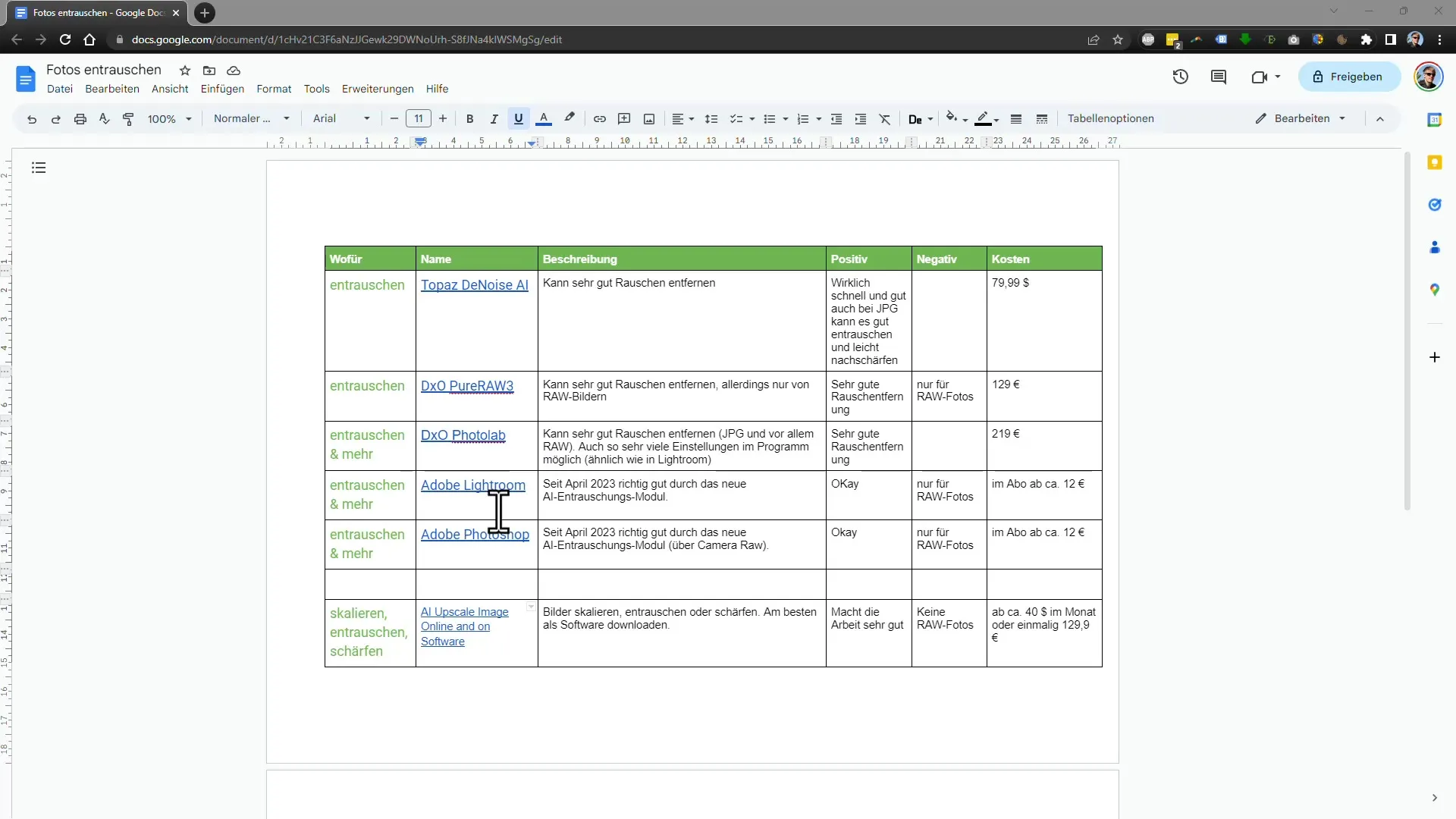Click the Bold formatting icon
This screenshot has width=1456, height=819.
pos(469,119)
